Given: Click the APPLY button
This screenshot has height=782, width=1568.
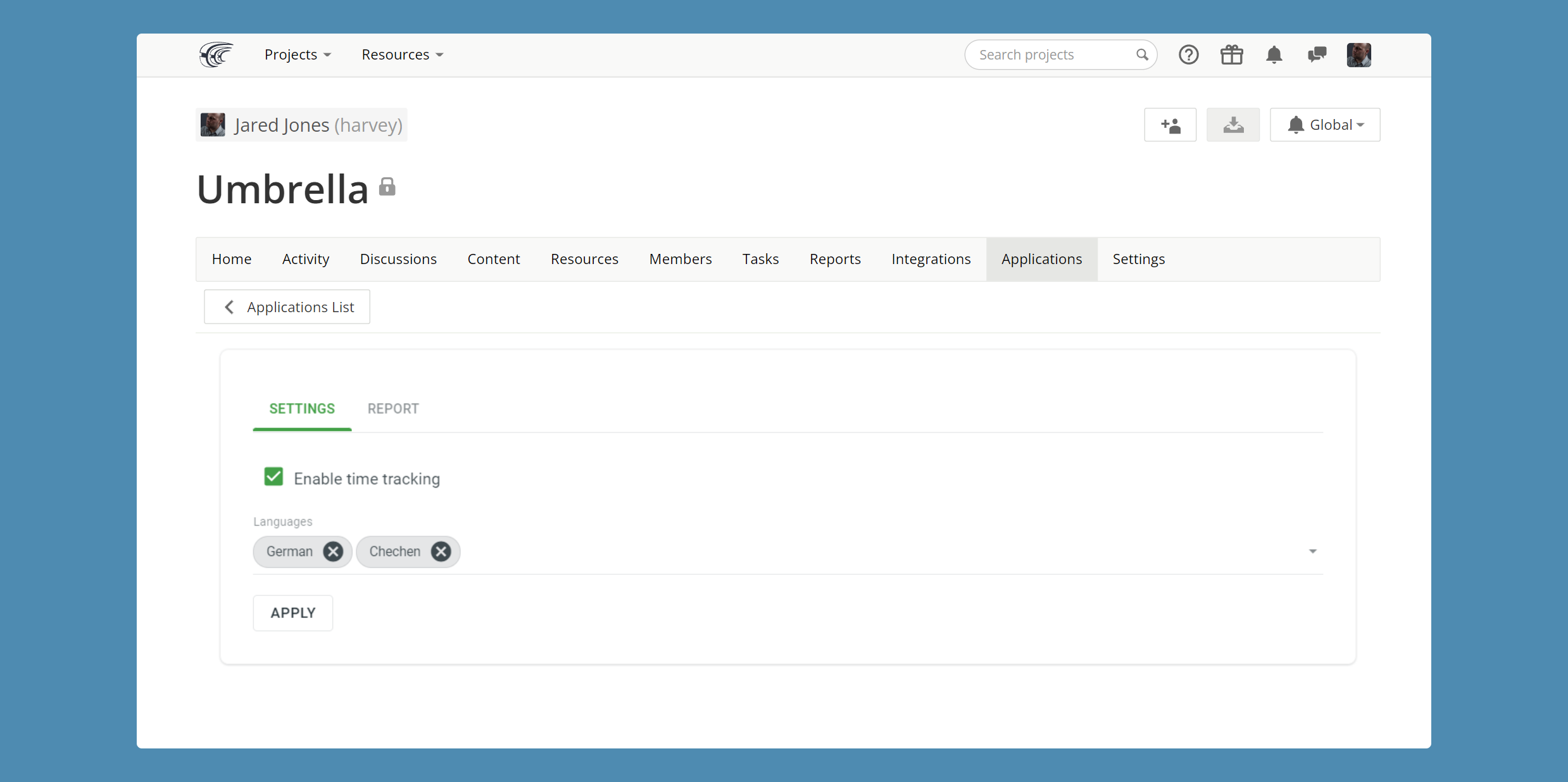Looking at the screenshot, I should tap(293, 613).
